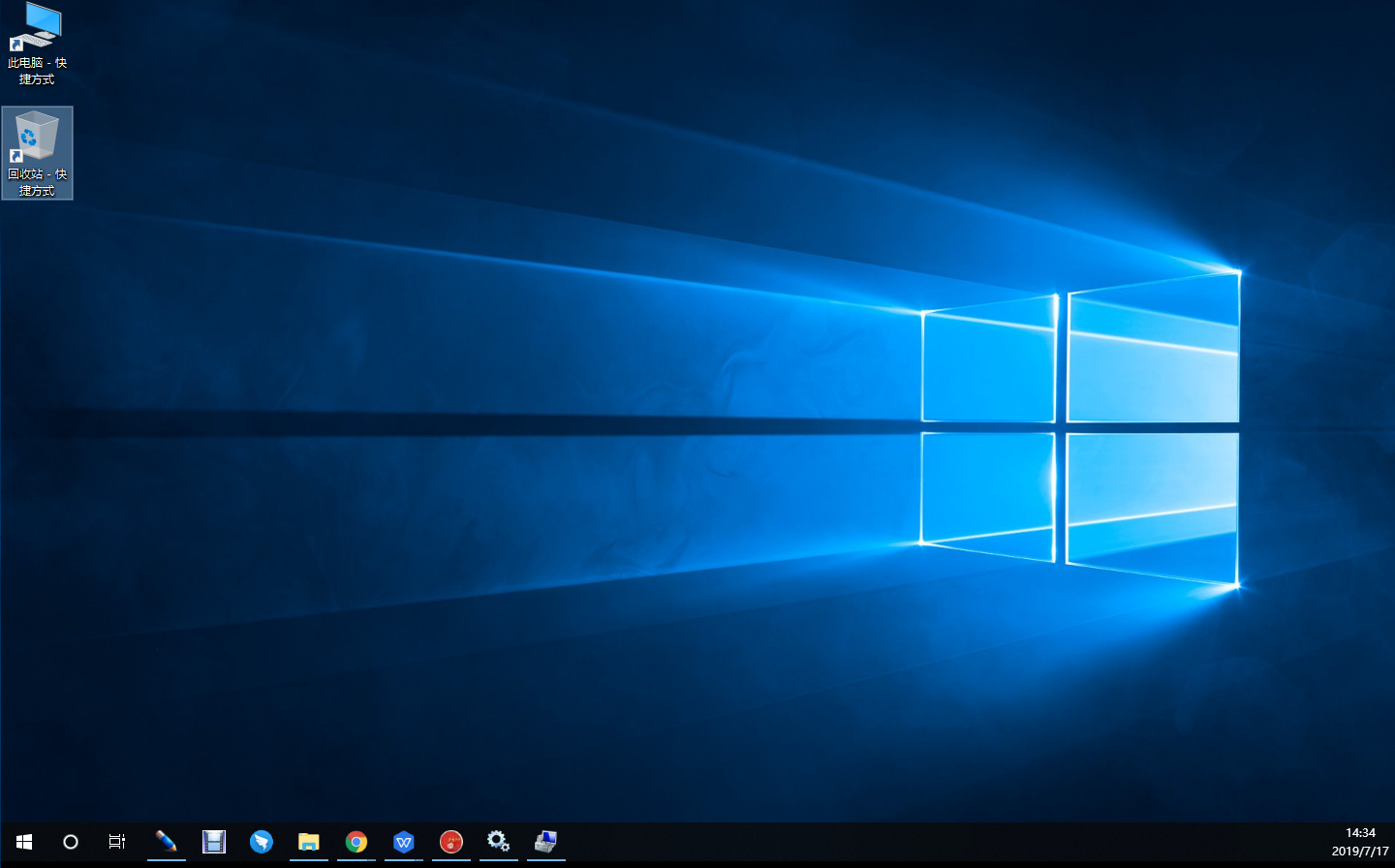Open the Windows Start menu

[x=24, y=842]
